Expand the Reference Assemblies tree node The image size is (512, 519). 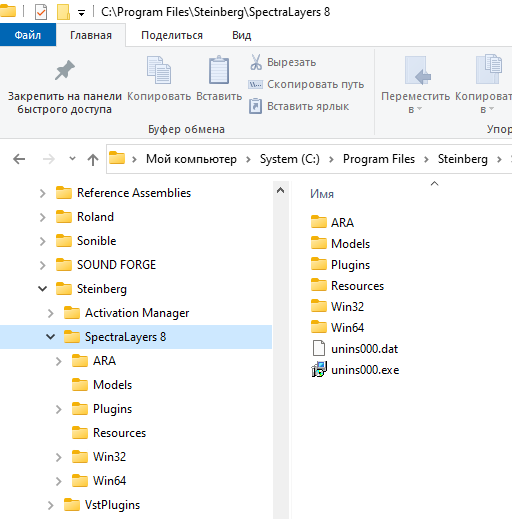tap(42, 193)
